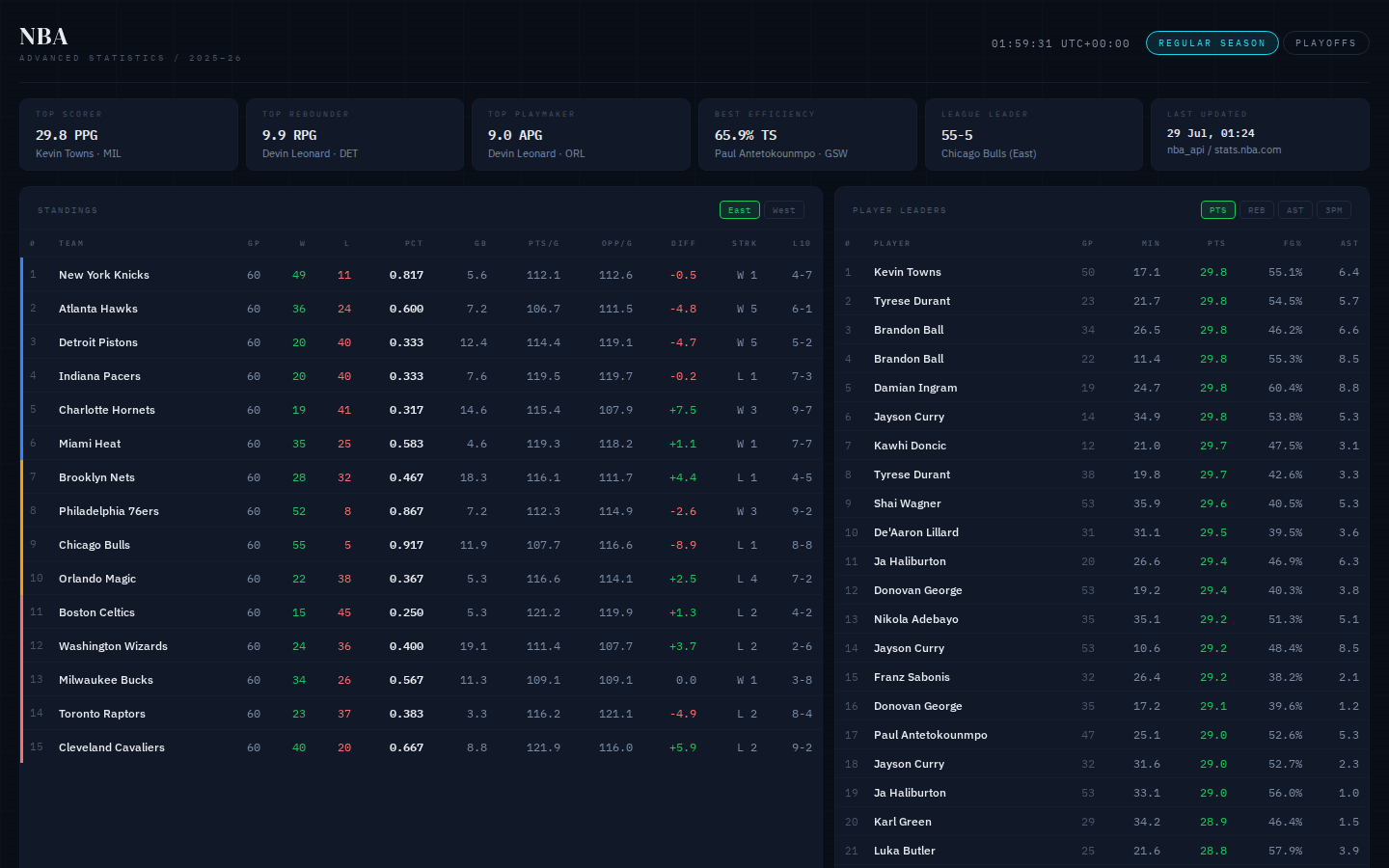1389x868 pixels.
Task: Open the rank 19 Ja Haliburton row
Action: coord(1102,793)
